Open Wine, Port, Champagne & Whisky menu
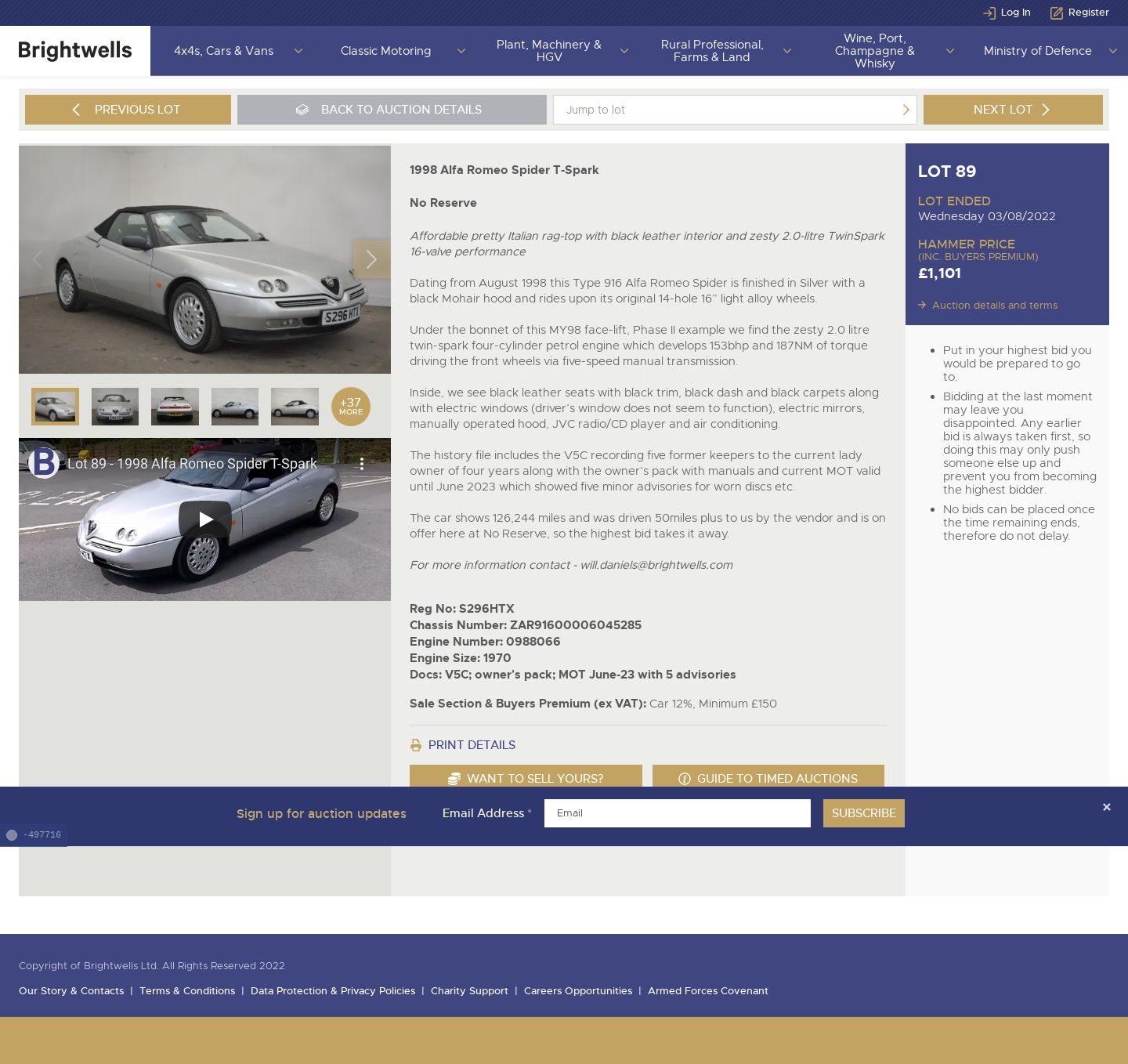 [x=875, y=51]
